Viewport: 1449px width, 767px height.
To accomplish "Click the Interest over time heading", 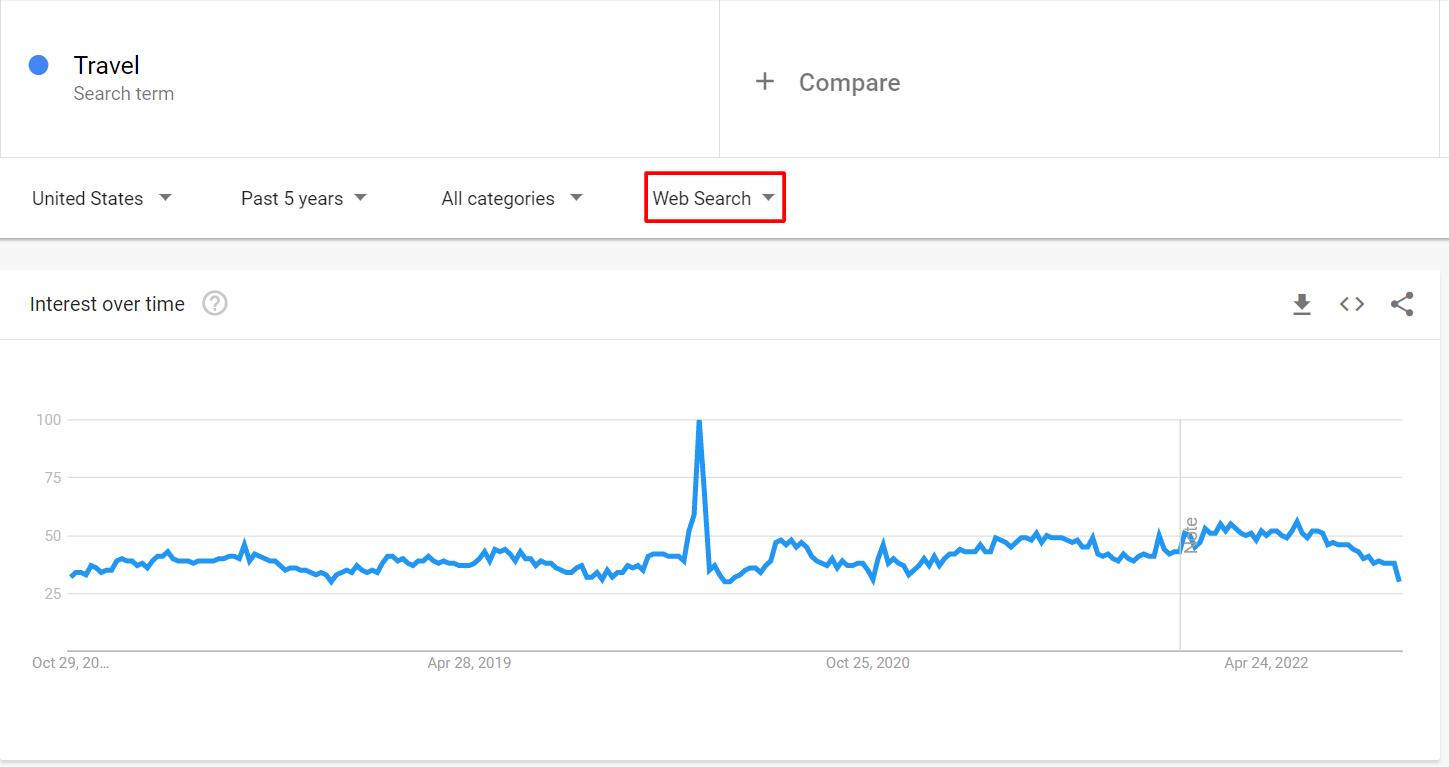I will 107,304.
